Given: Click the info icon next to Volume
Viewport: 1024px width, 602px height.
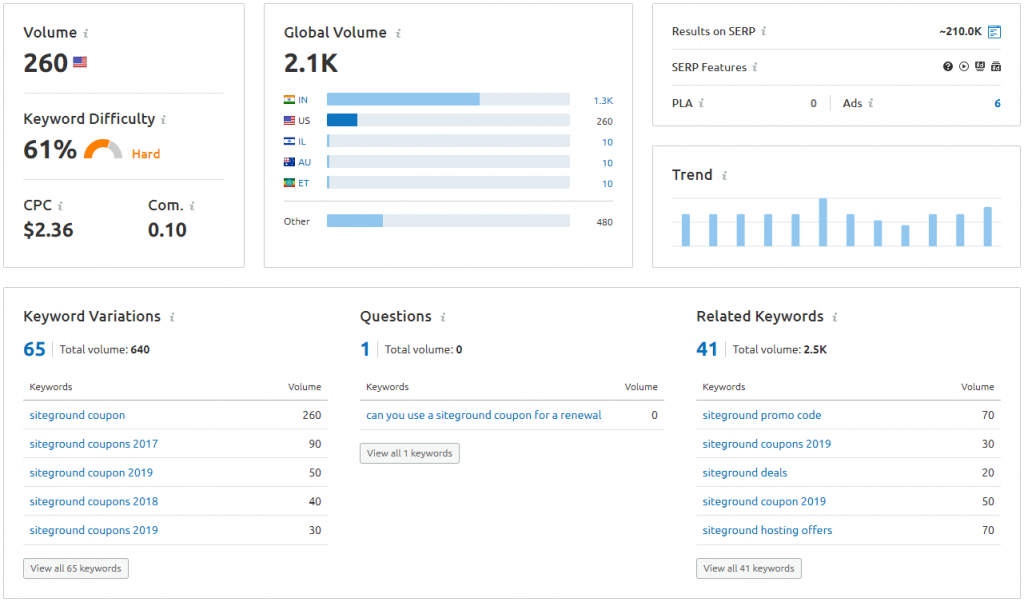Looking at the screenshot, I should (86, 33).
